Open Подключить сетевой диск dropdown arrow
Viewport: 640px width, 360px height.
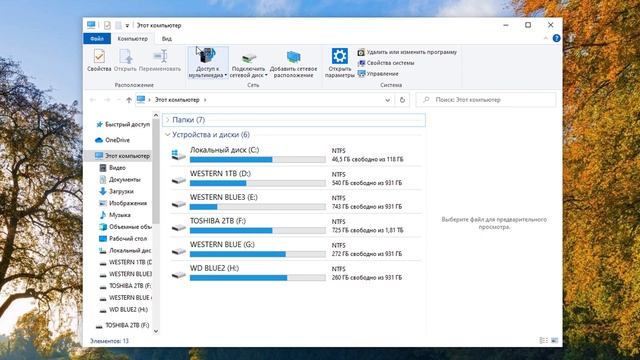point(266,76)
